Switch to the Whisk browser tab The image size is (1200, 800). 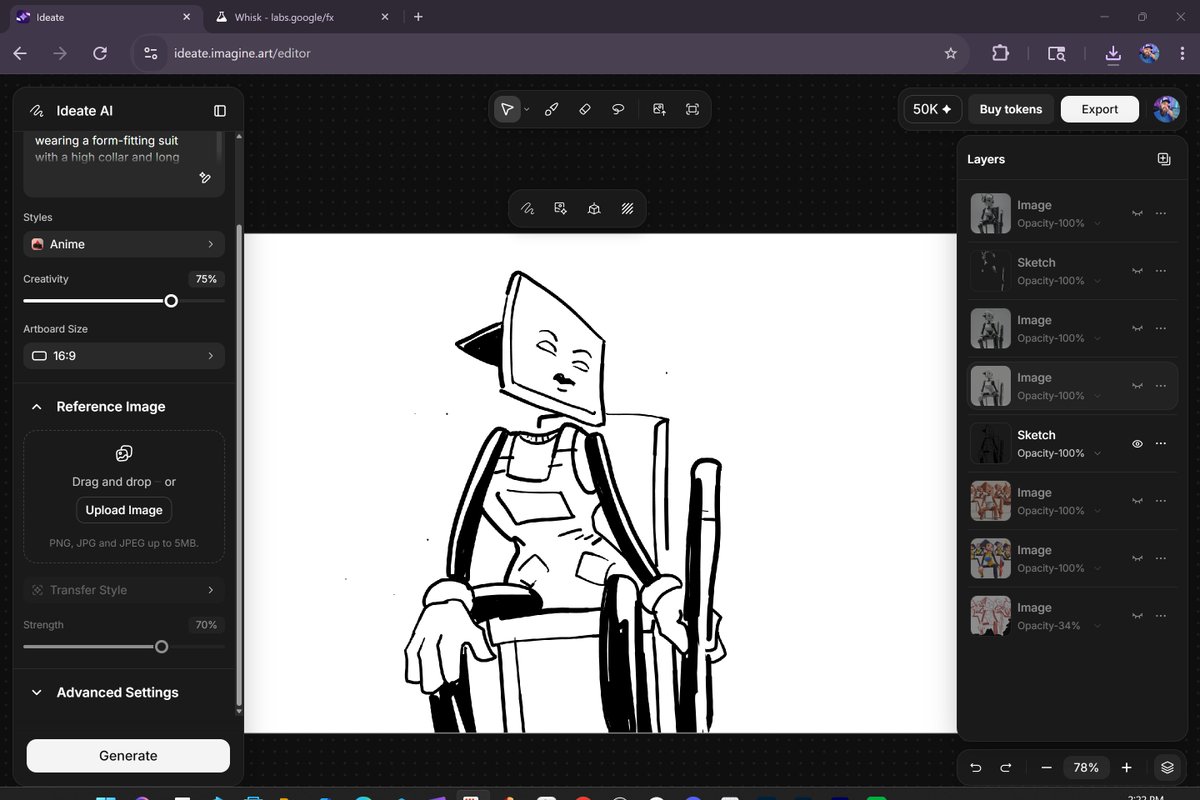[x=303, y=17]
